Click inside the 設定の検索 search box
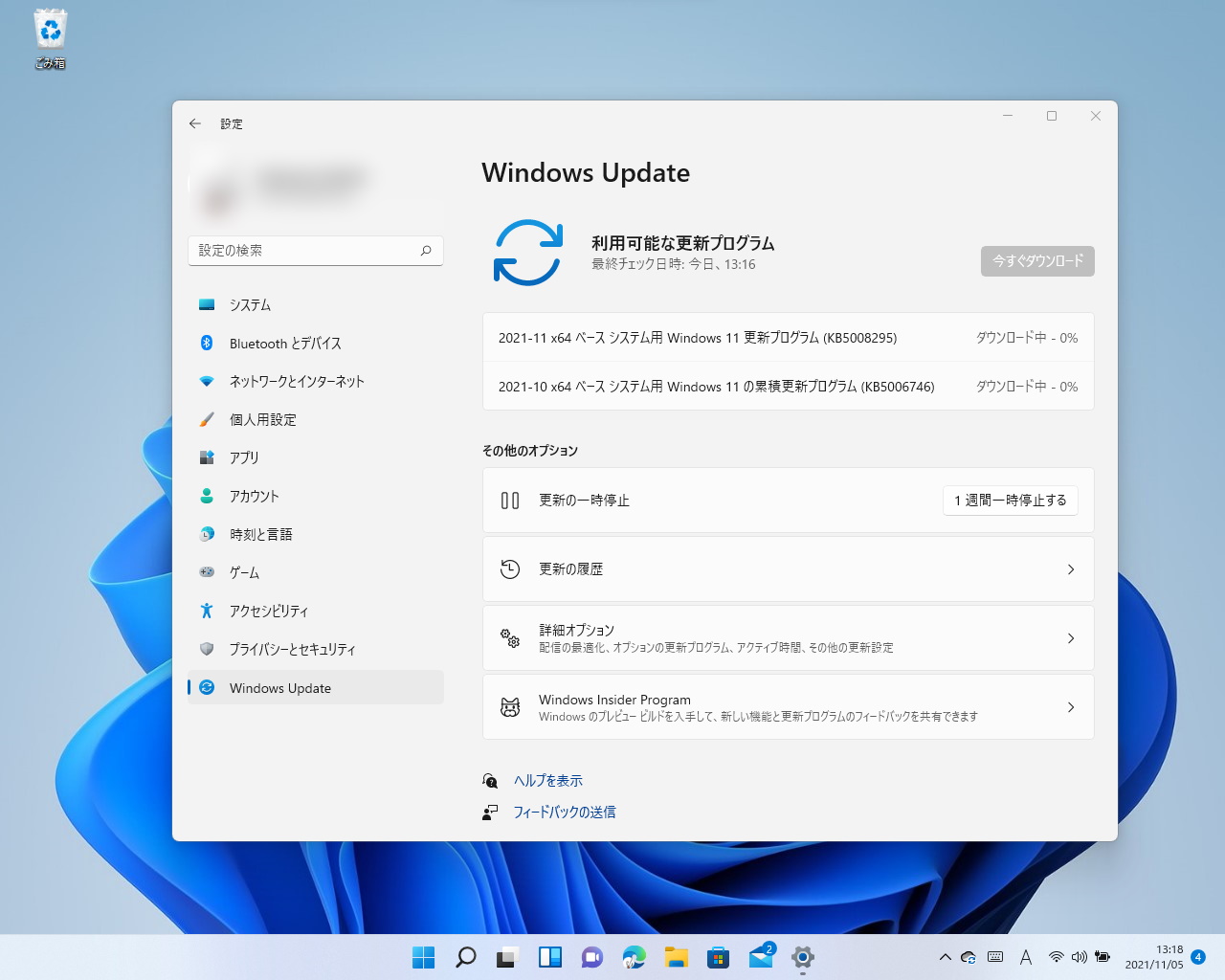Image resolution: width=1225 pixels, height=980 pixels. pyautogui.click(x=316, y=250)
